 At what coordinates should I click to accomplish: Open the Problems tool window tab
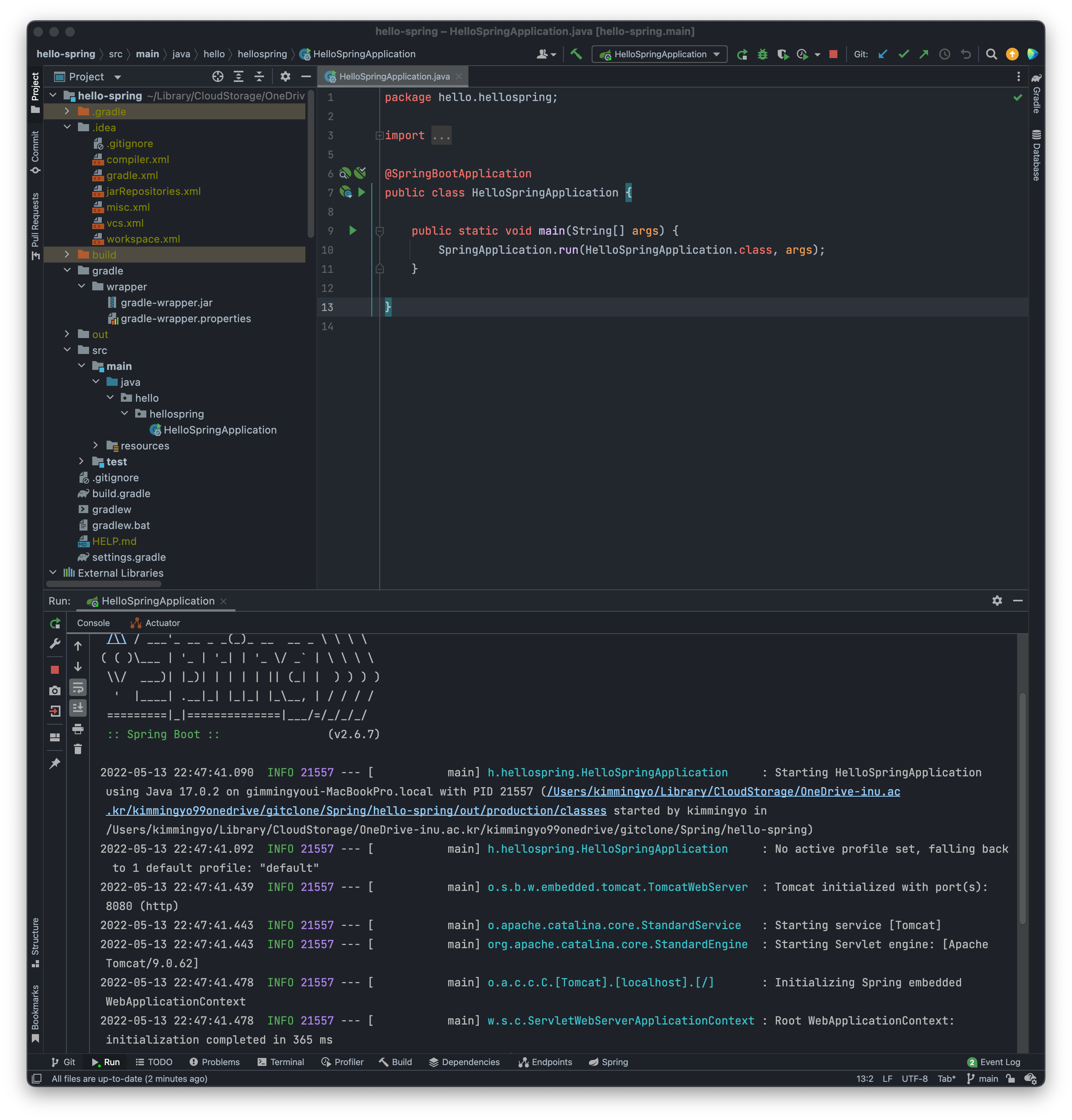pyautogui.click(x=214, y=1062)
